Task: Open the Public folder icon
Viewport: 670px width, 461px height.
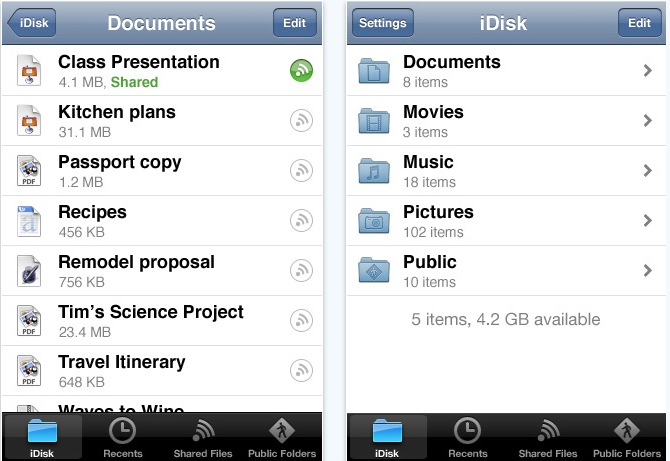Action: [x=375, y=271]
